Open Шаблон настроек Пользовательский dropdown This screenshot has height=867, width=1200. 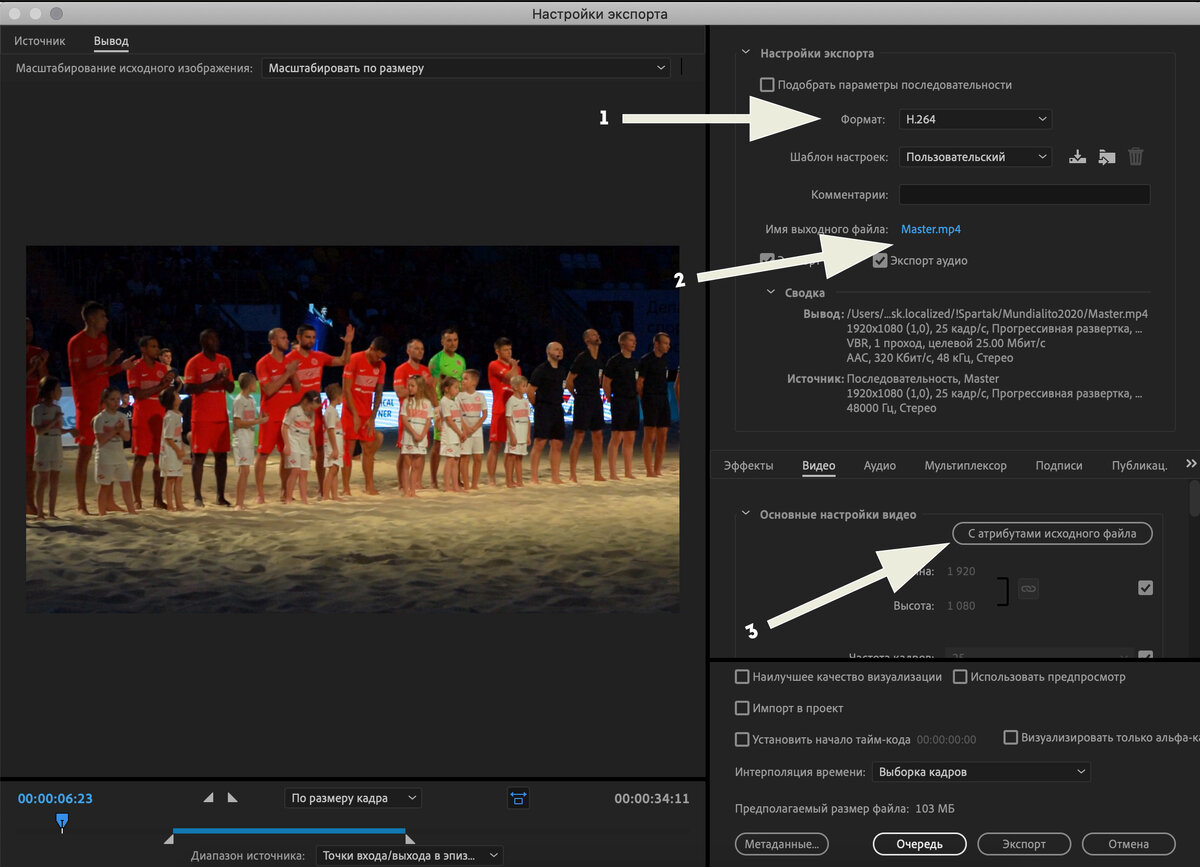point(975,157)
